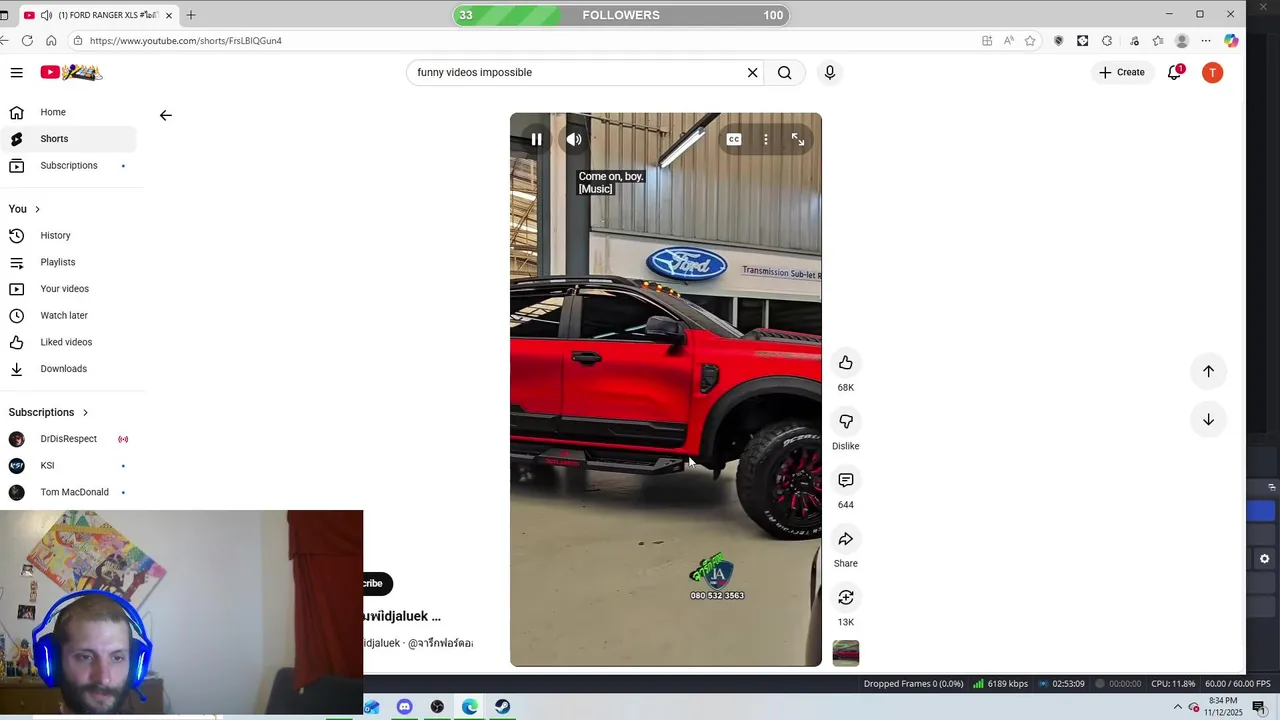The width and height of the screenshot is (1280, 720).
Task: Expand the Subscriptions section header
Action: pos(49,412)
